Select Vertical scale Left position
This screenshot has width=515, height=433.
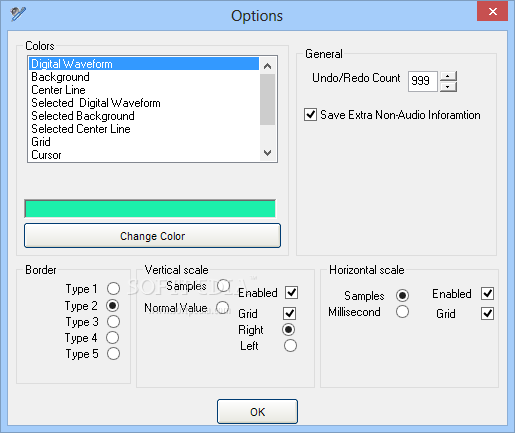coord(290,346)
